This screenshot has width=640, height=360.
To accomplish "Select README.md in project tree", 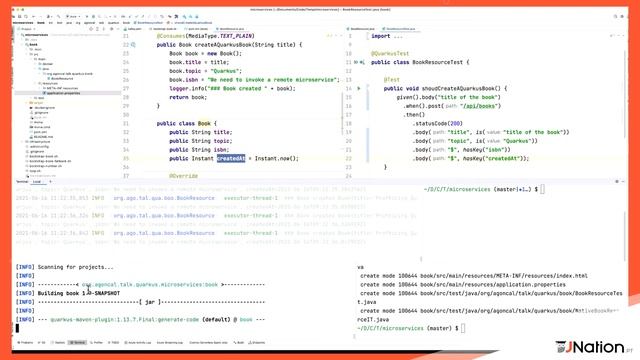I will click(43, 137).
